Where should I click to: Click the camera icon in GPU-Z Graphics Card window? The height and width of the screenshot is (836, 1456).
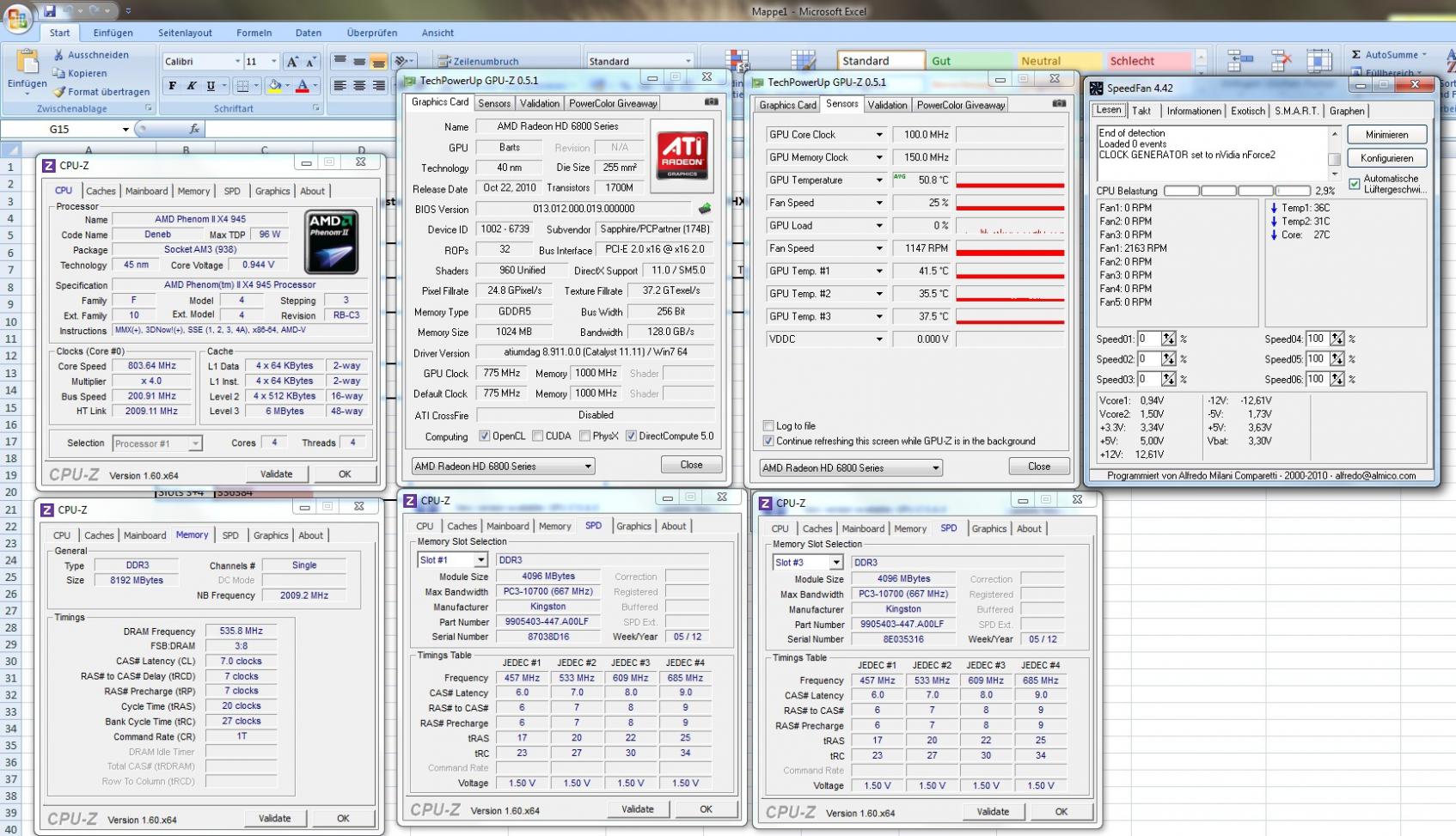point(712,102)
